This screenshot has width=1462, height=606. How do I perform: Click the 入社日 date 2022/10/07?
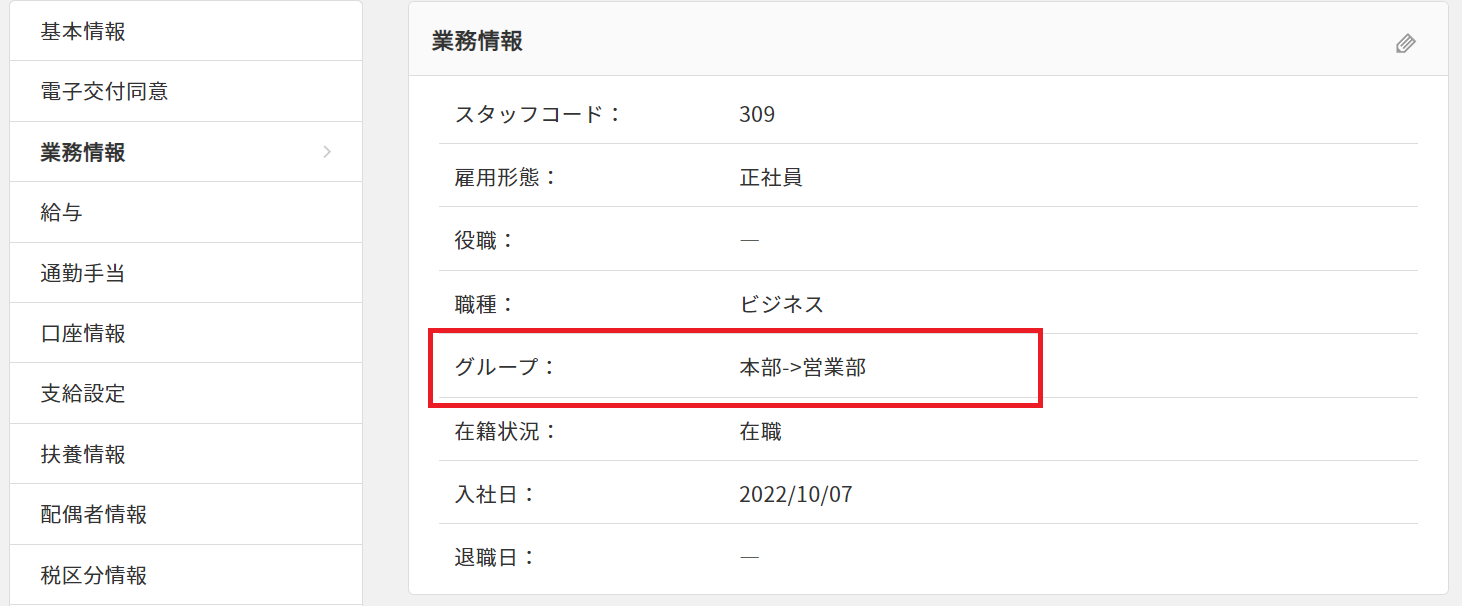796,494
